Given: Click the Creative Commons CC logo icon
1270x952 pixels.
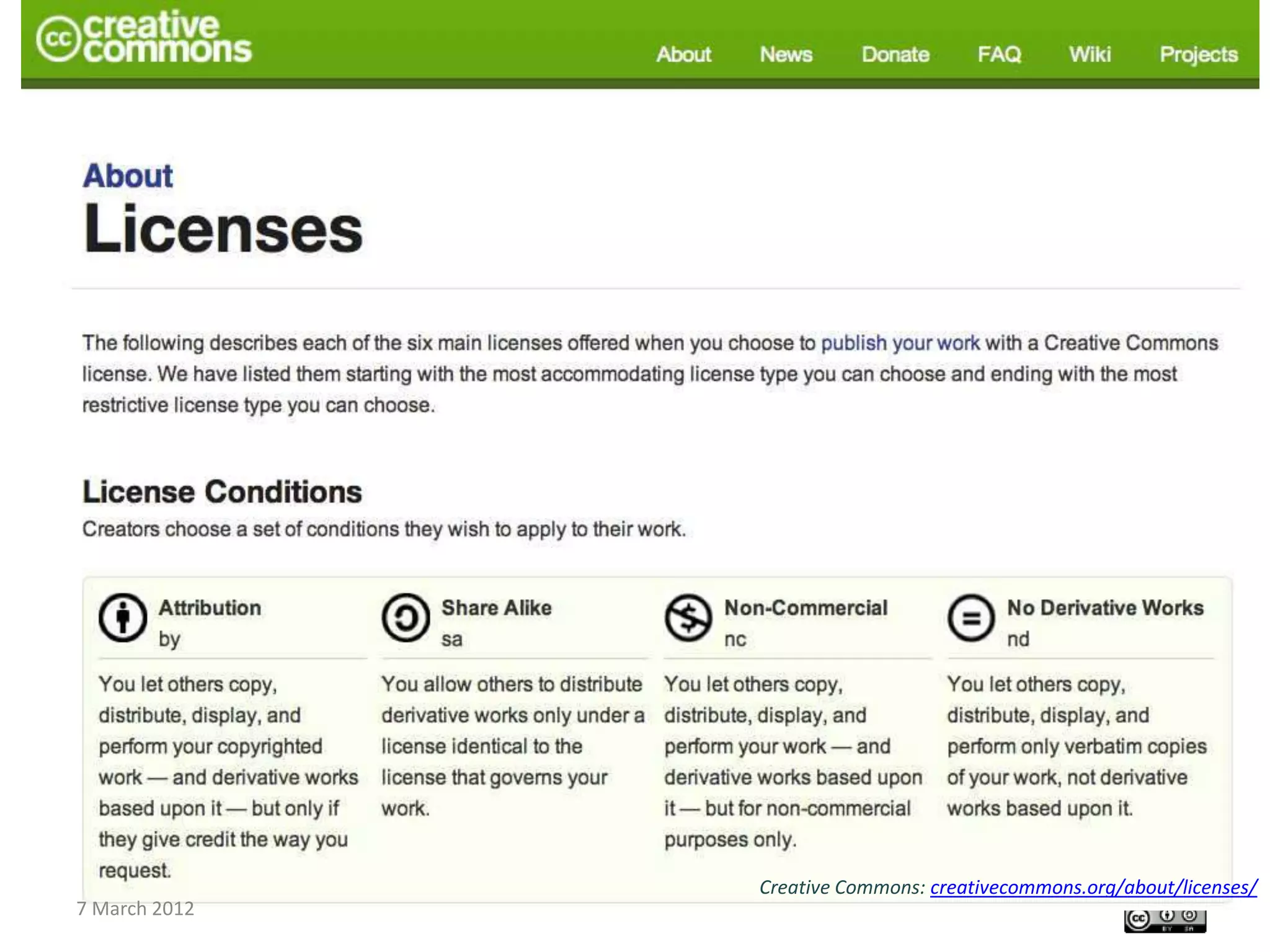Looking at the screenshot, I should [x=59, y=39].
